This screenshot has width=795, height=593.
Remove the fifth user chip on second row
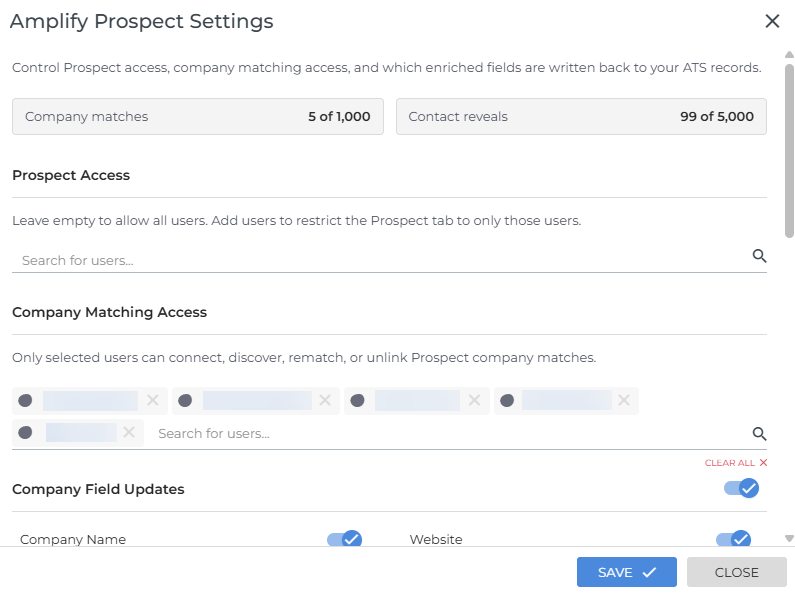[x=129, y=432]
